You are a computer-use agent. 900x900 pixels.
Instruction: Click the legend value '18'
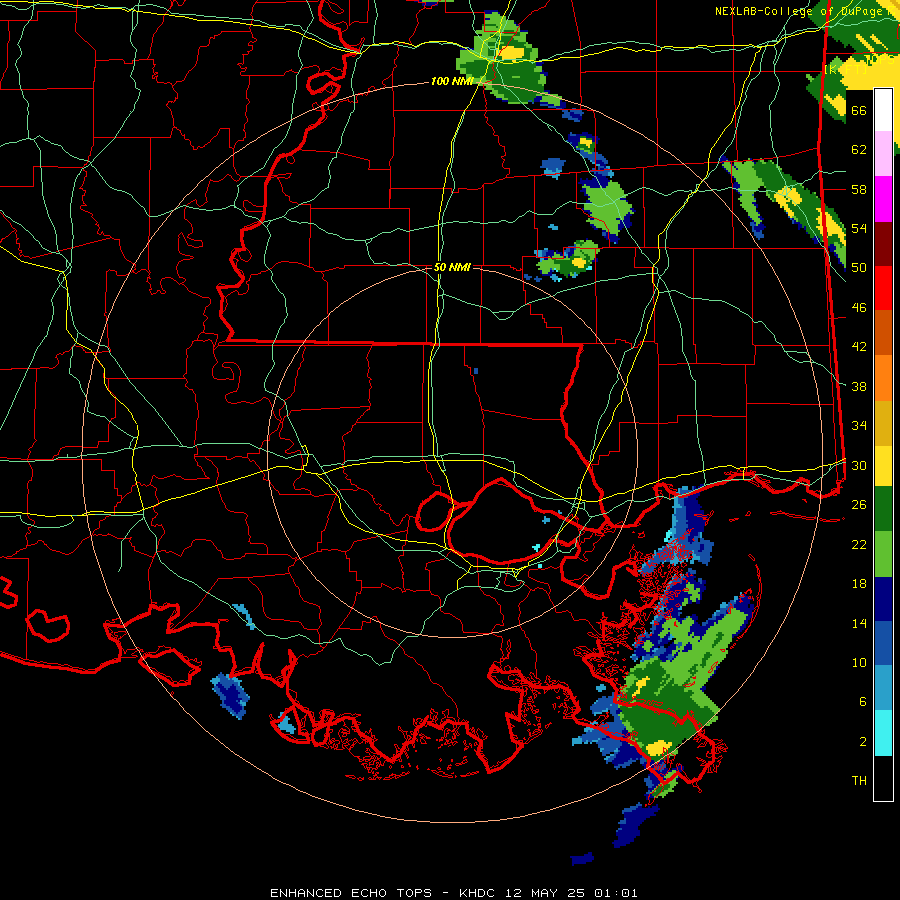[859, 584]
